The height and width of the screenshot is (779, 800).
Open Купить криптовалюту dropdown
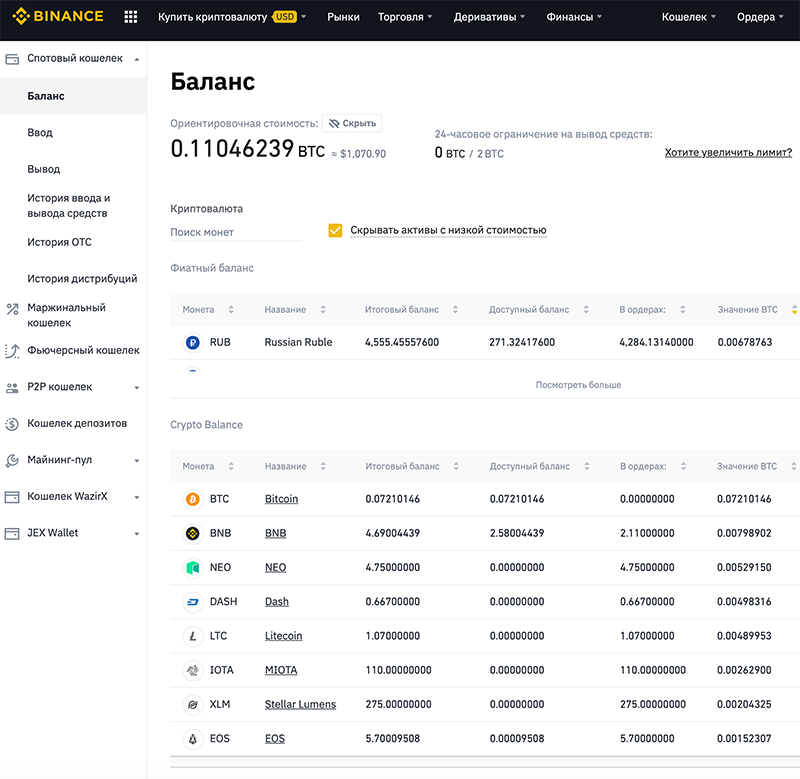[x=232, y=17]
